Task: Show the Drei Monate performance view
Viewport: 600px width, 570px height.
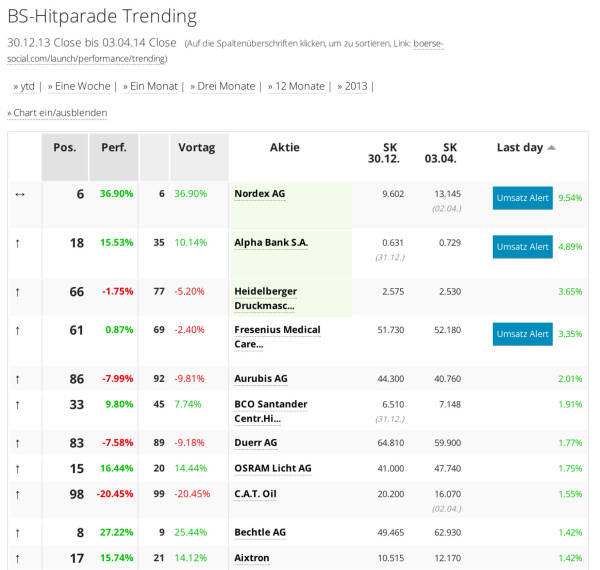Action: pyautogui.click(x=223, y=86)
